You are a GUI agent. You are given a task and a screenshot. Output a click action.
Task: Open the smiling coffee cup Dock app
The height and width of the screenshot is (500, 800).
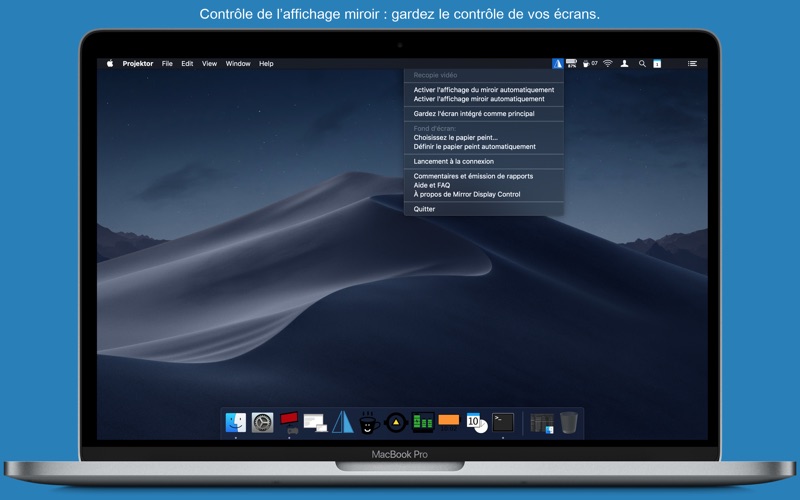(x=369, y=422)
